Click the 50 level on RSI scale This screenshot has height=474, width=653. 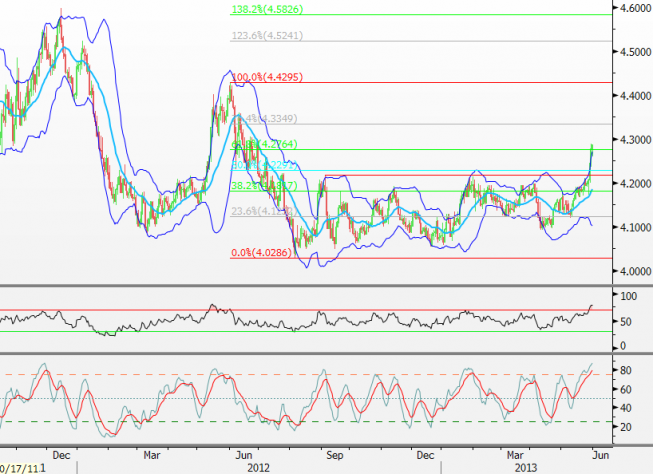626,321
